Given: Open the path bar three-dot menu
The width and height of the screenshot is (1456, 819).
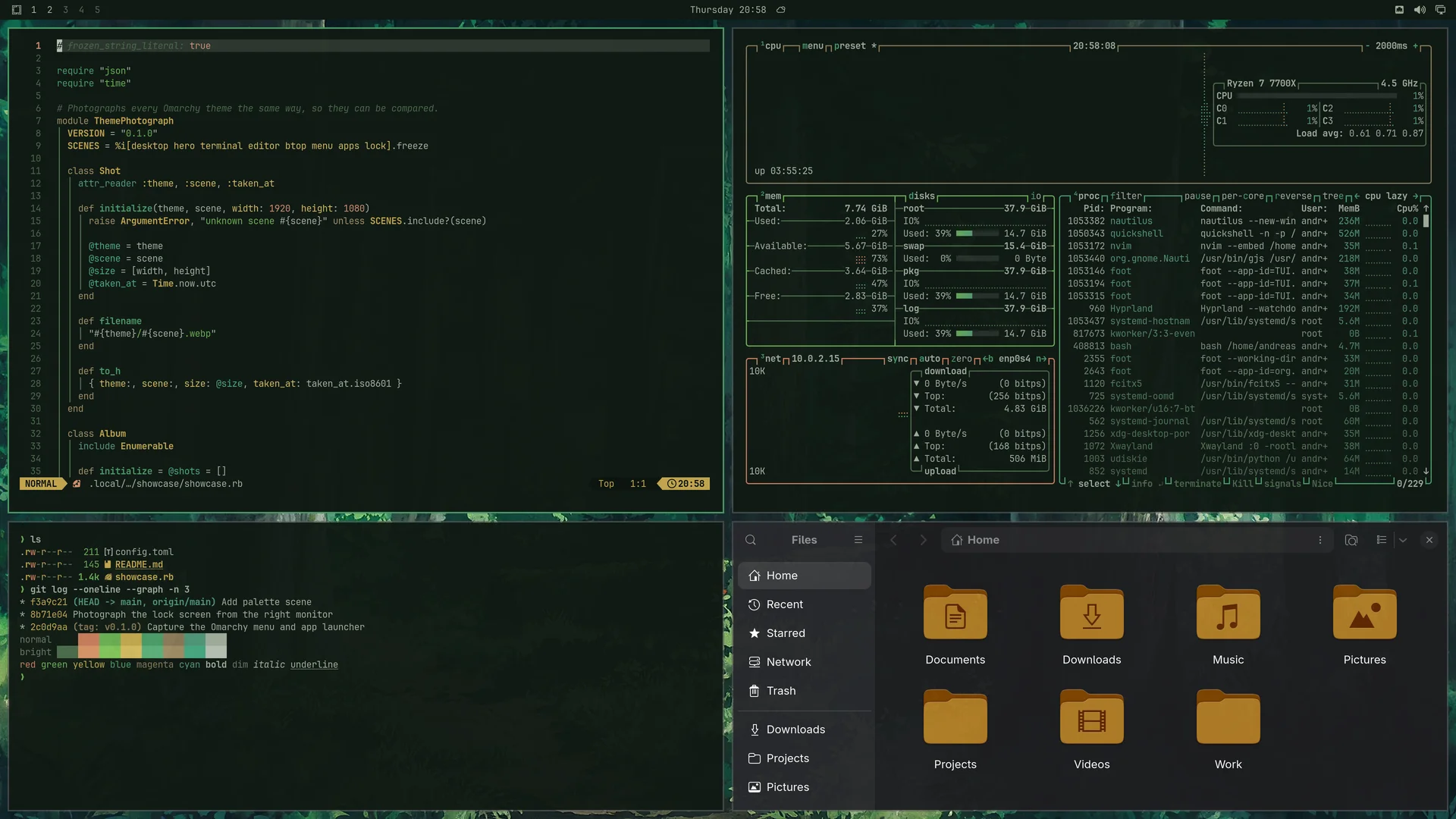Looking at the screenshot, I should coord(1320,540).
